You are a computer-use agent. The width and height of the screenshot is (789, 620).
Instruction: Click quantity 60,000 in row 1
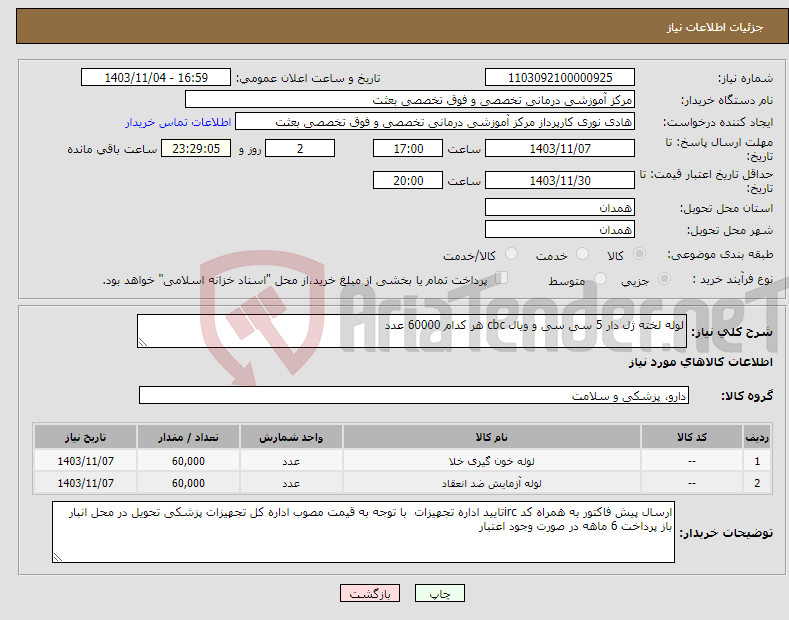188,461
